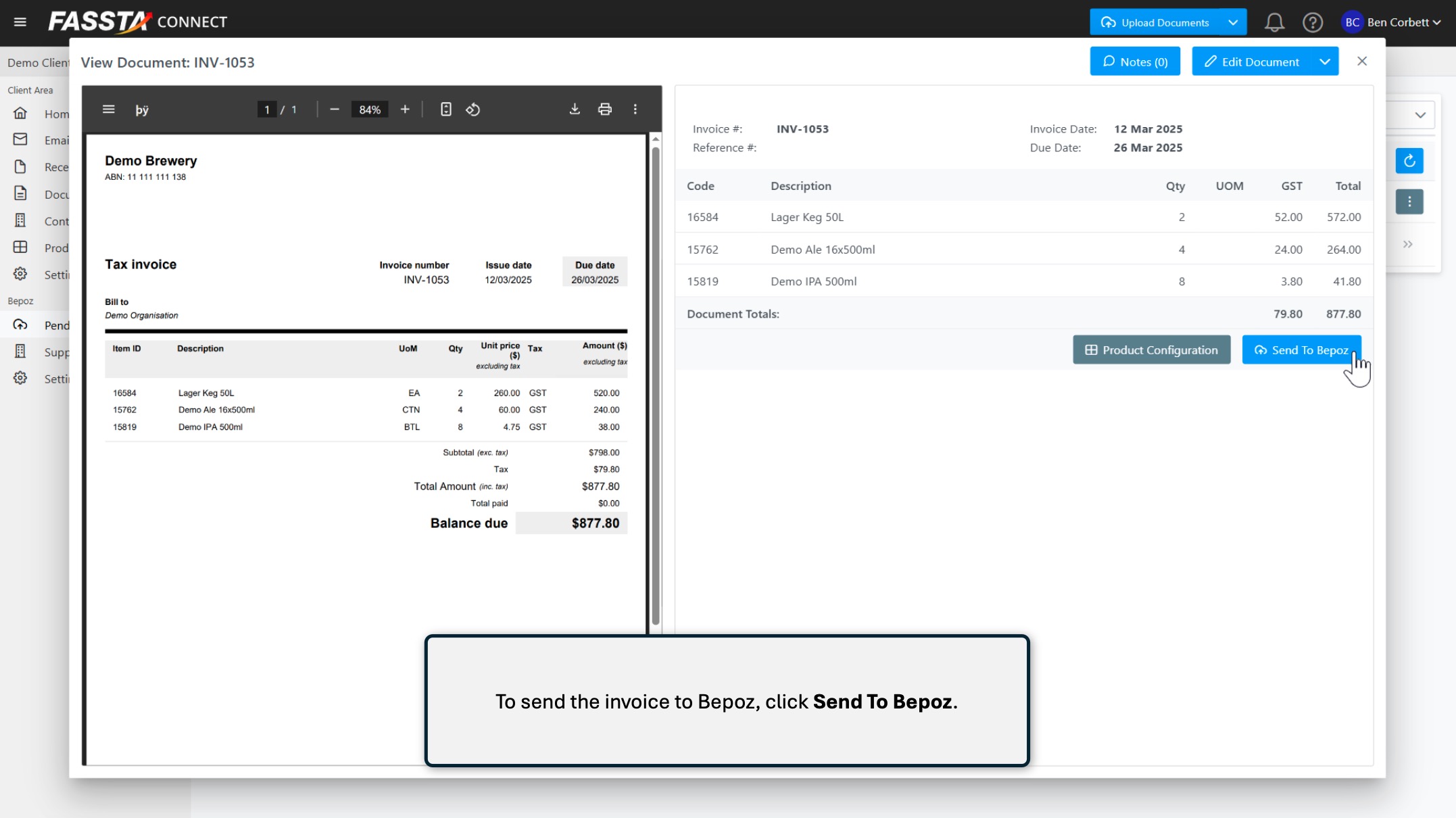The height and width of the screenshot is (818, 1456).
Task: Click the Home house icon in sidebar
Action: (20, 113)
